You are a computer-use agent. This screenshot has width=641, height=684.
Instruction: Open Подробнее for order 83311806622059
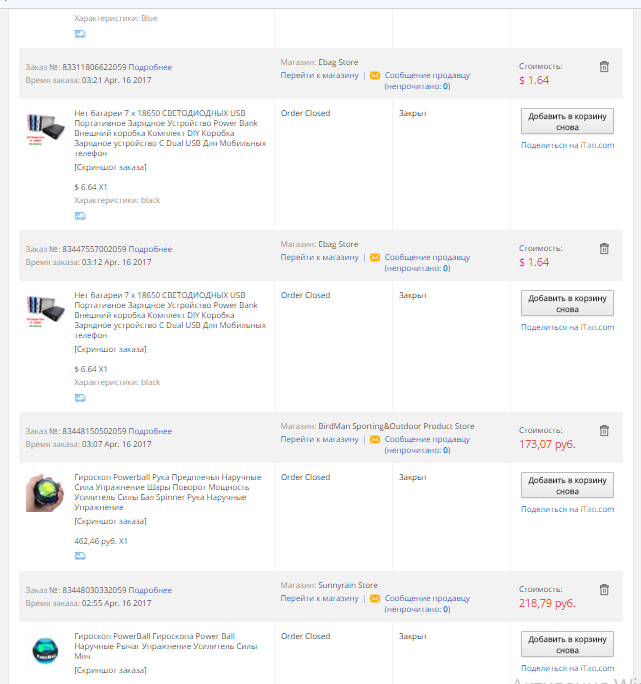click(x=150, y=67)
